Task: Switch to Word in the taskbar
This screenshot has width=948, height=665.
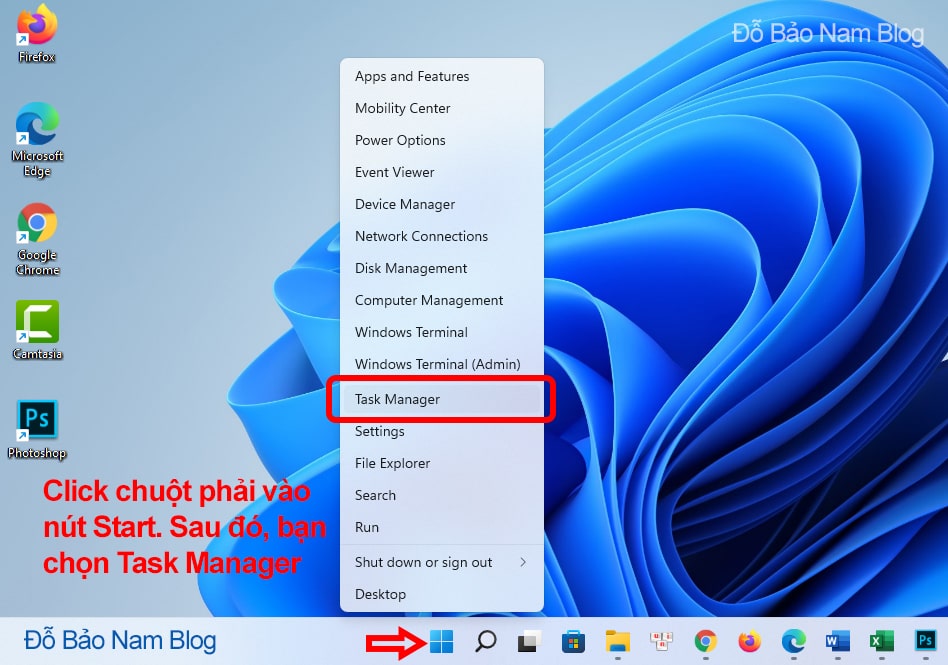Action: 838,641
